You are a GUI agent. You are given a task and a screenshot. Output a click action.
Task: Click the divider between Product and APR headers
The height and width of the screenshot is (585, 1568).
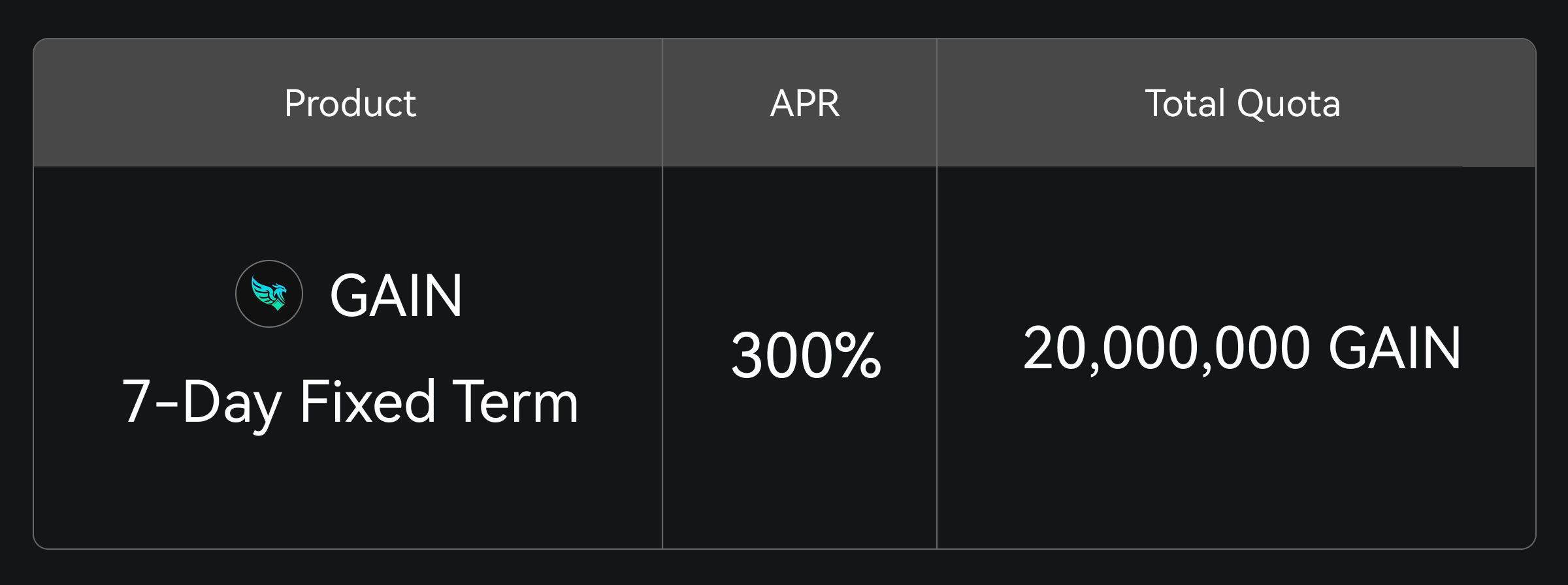tap(662, 103)
